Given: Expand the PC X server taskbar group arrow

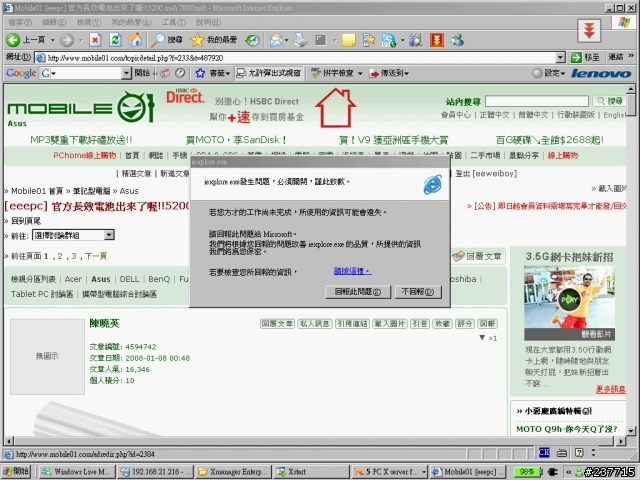Looking at the screenshot, I should [x=424, y=472].
